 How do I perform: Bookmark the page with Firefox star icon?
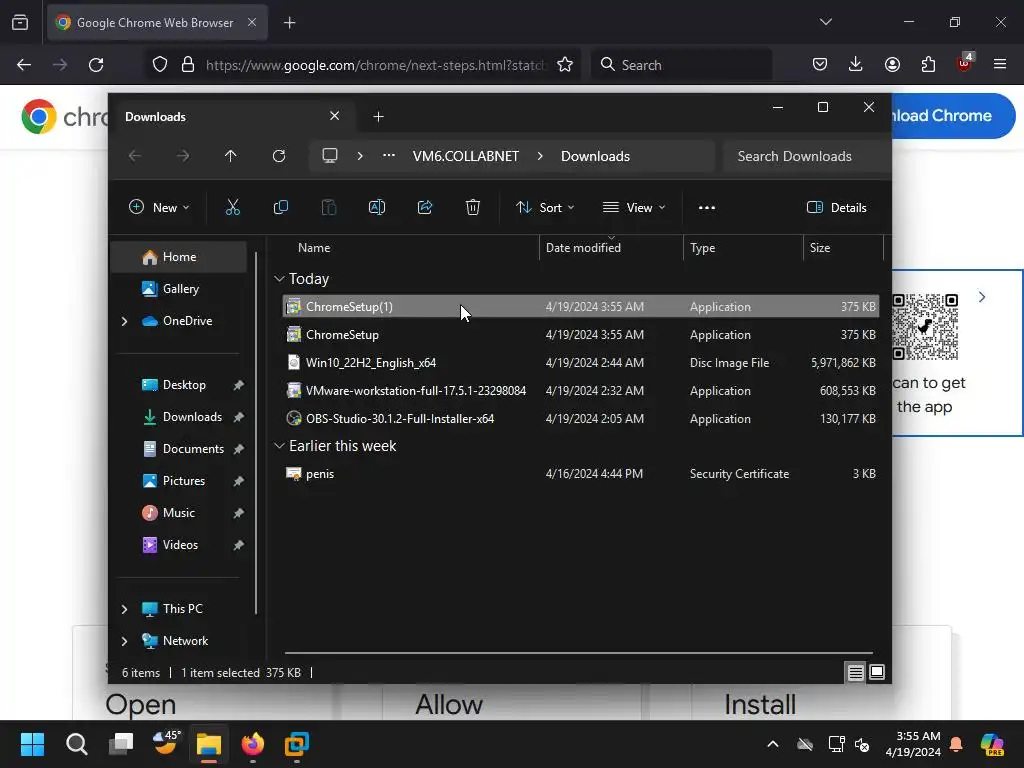pos(565,65)
